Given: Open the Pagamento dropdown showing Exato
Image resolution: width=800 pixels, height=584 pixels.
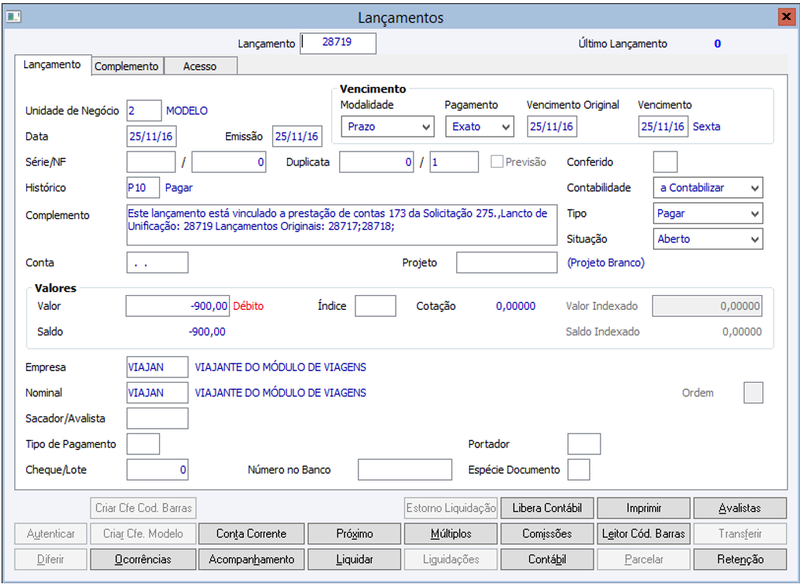Looking at the screenshot, I should pos(480,126).
